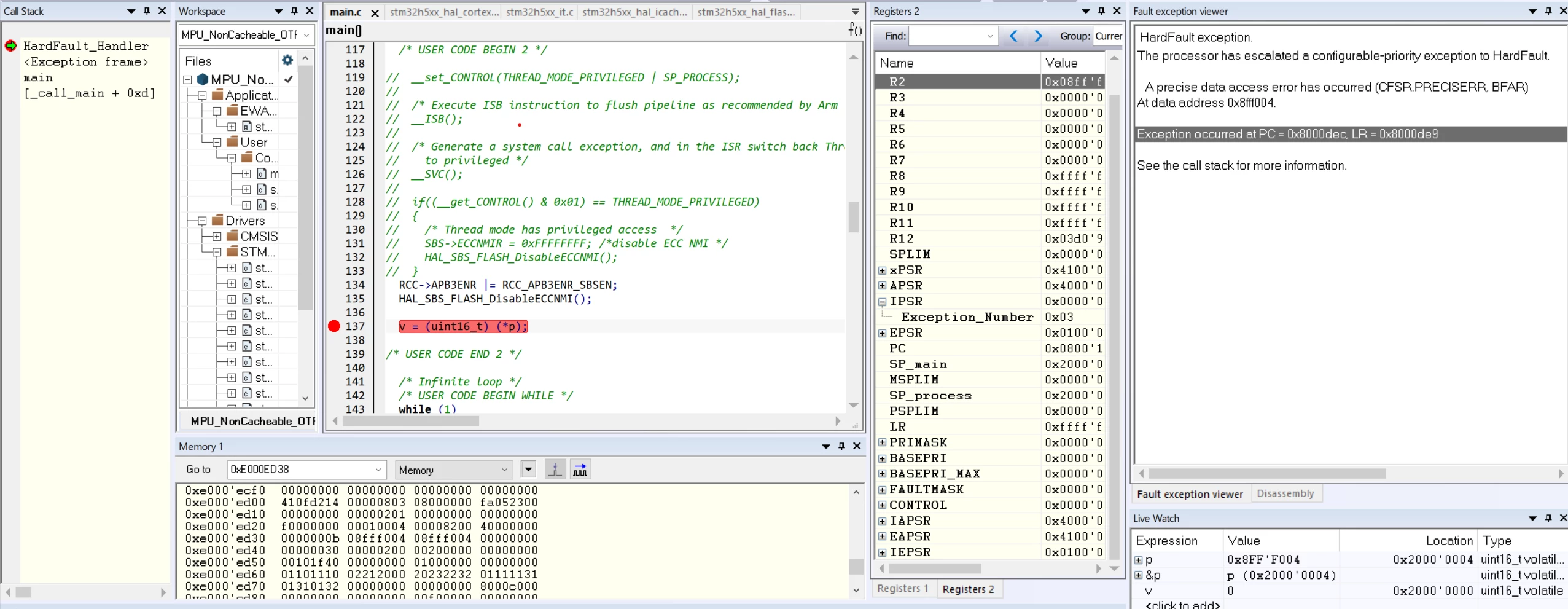Open the stm32h5xx_it.c editor tab
Screen dimensions: 1568x609
pyautogui.click(x=539, y=12)
